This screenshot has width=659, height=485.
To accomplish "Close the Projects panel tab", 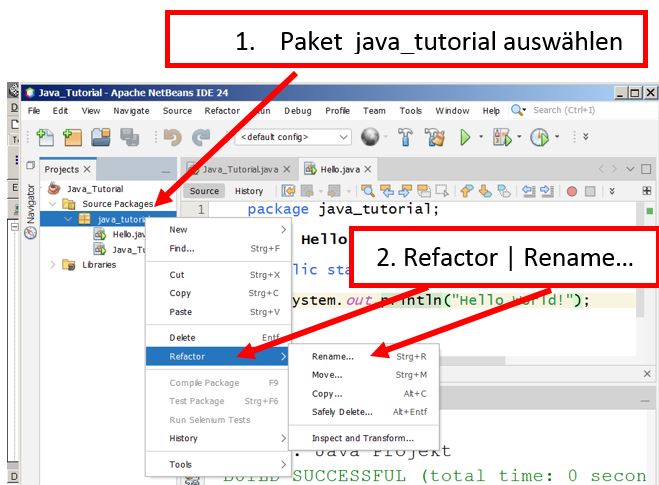I will pos(87,169).
